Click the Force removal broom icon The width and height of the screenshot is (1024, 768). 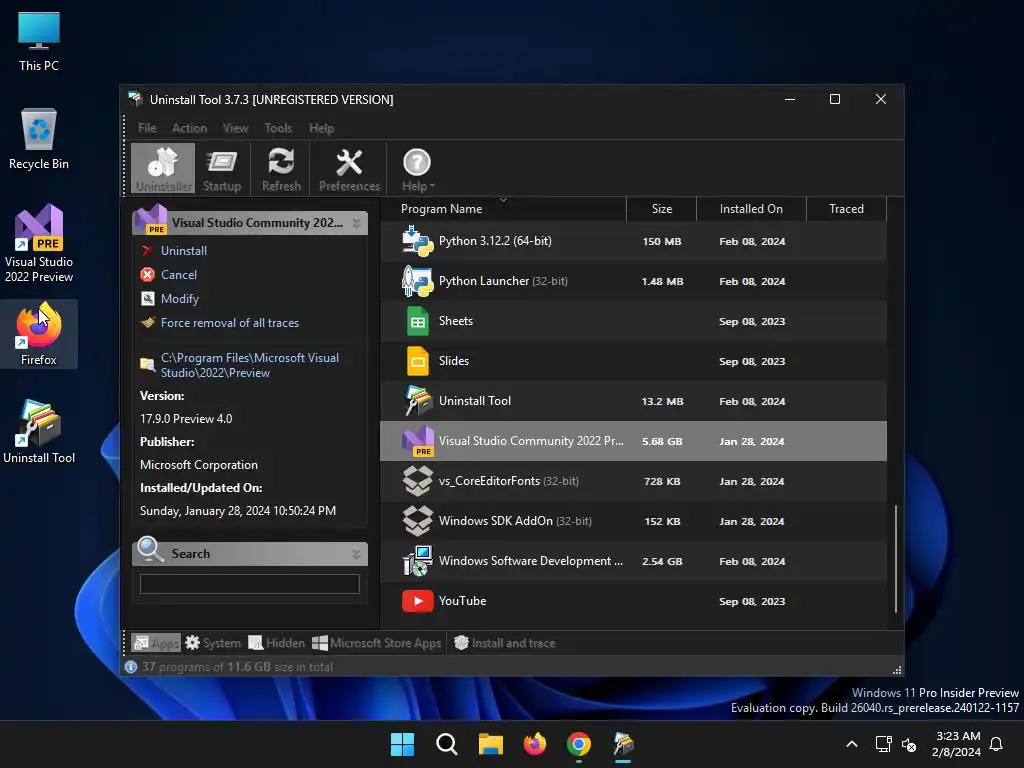[x=148, y=323]
